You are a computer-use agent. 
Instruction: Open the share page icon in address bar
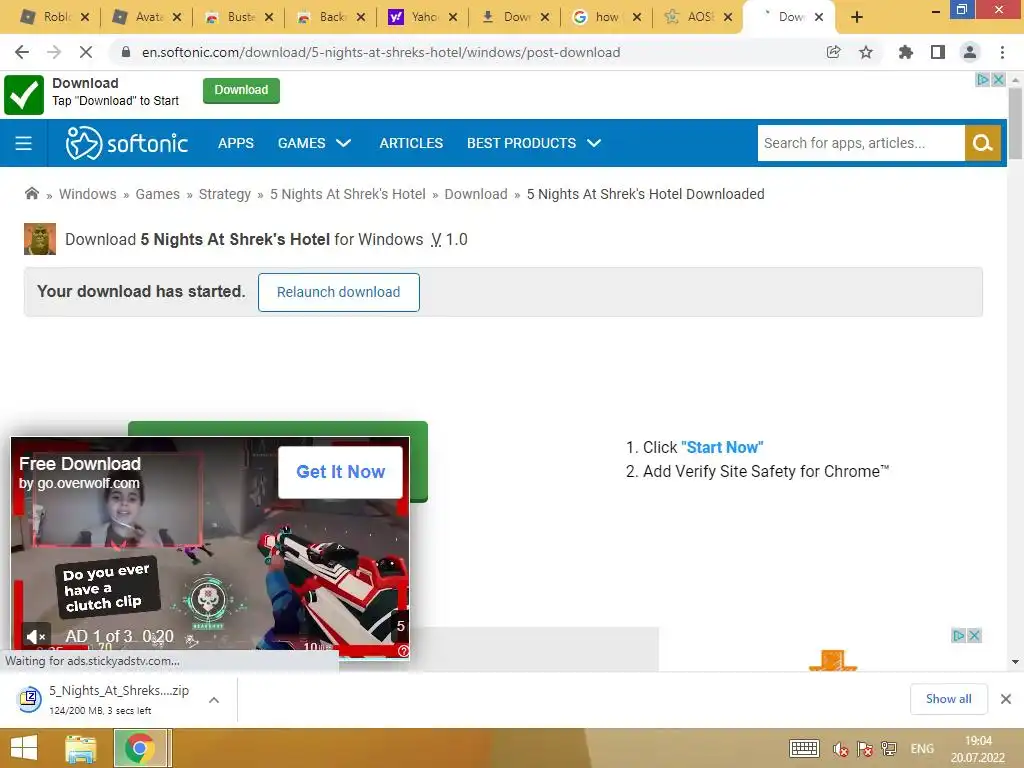click(x=833, y=52)
